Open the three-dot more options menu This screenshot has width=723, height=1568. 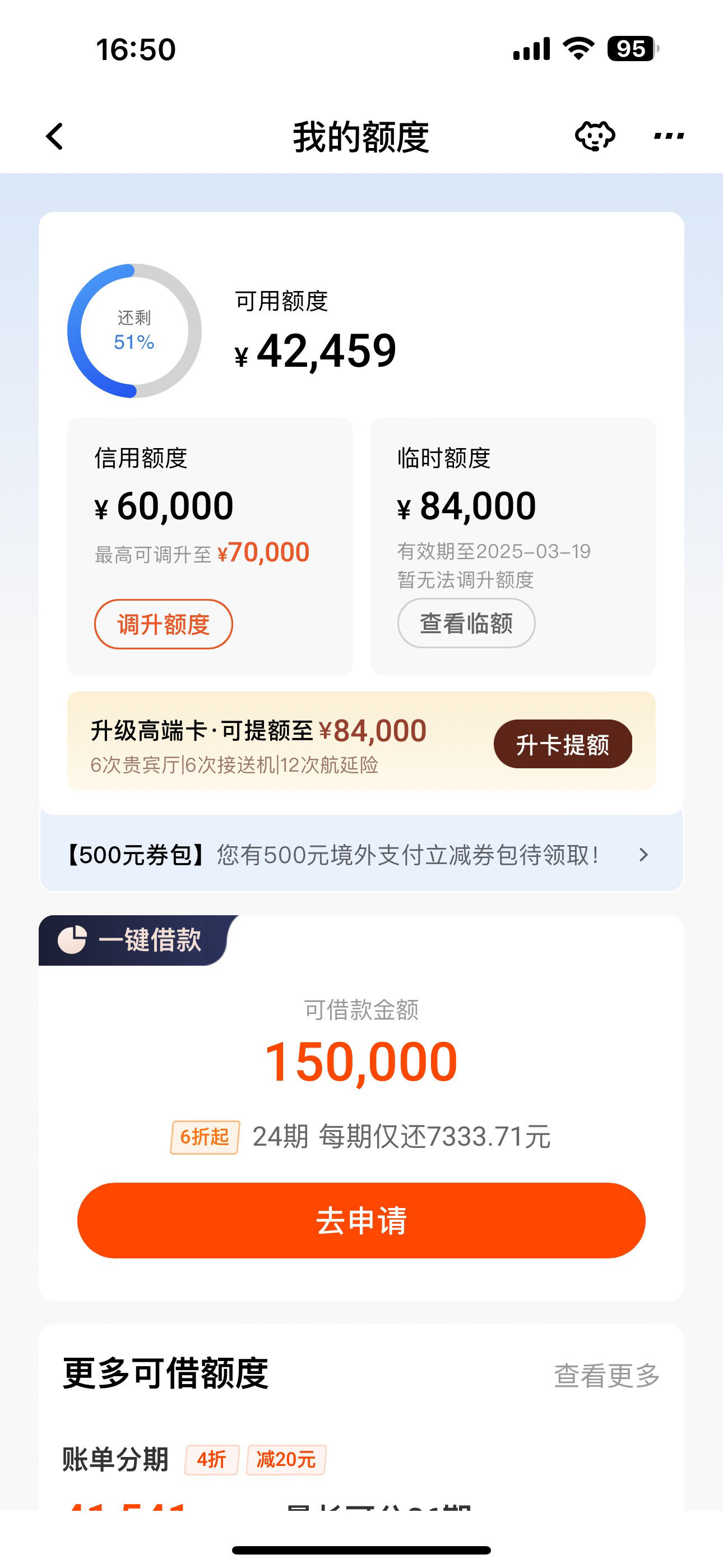pyautogui.click(x=669, y=136)
